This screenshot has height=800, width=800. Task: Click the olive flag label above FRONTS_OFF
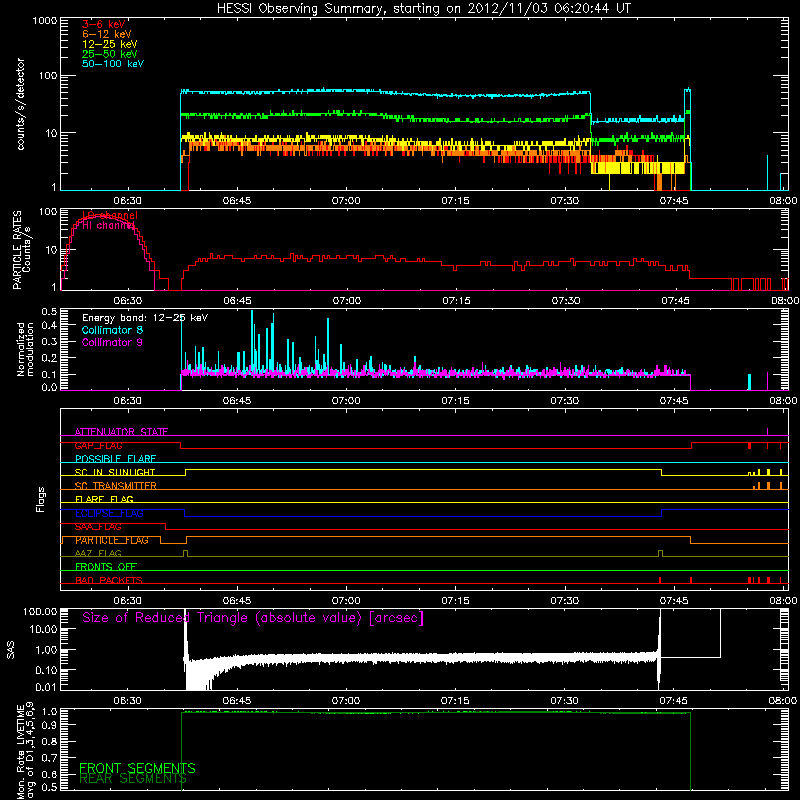98,554
